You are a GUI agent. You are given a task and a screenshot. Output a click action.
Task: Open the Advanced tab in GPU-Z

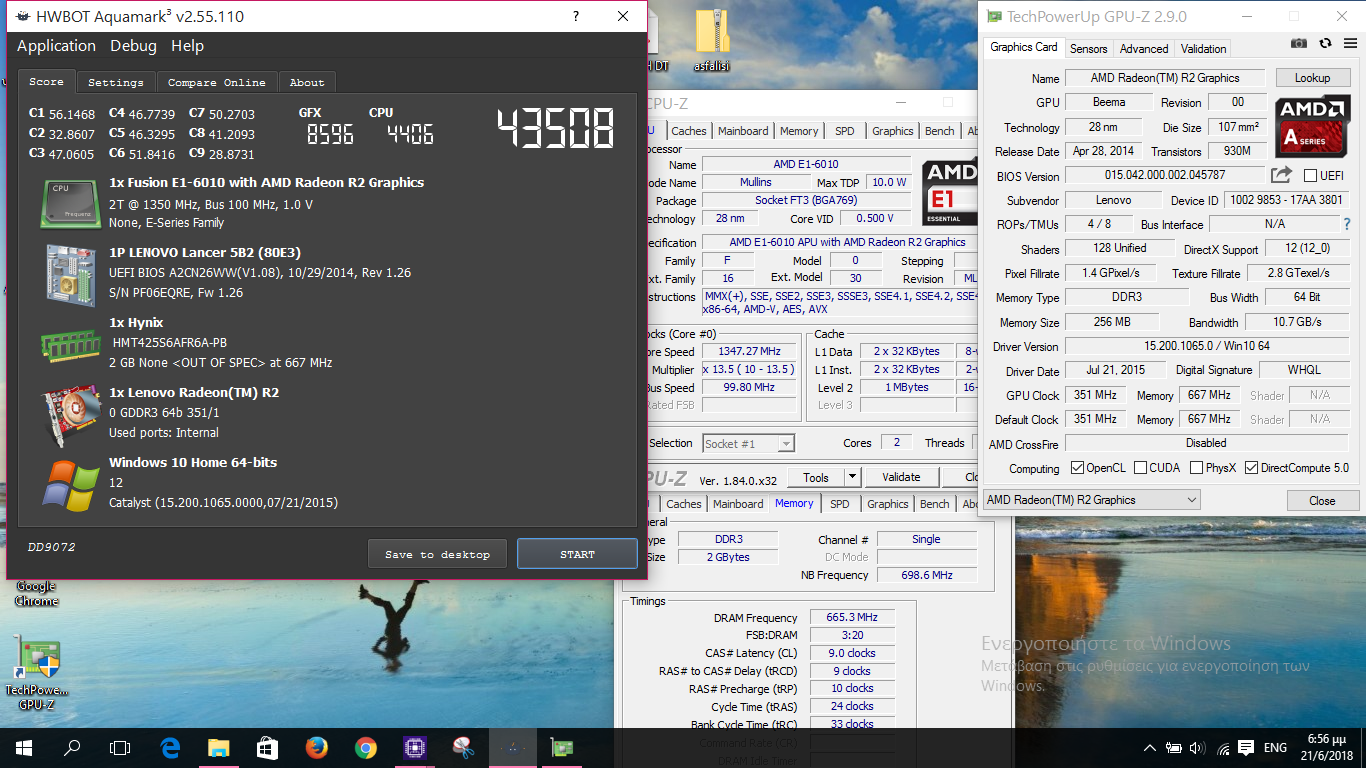point(1144,48)
